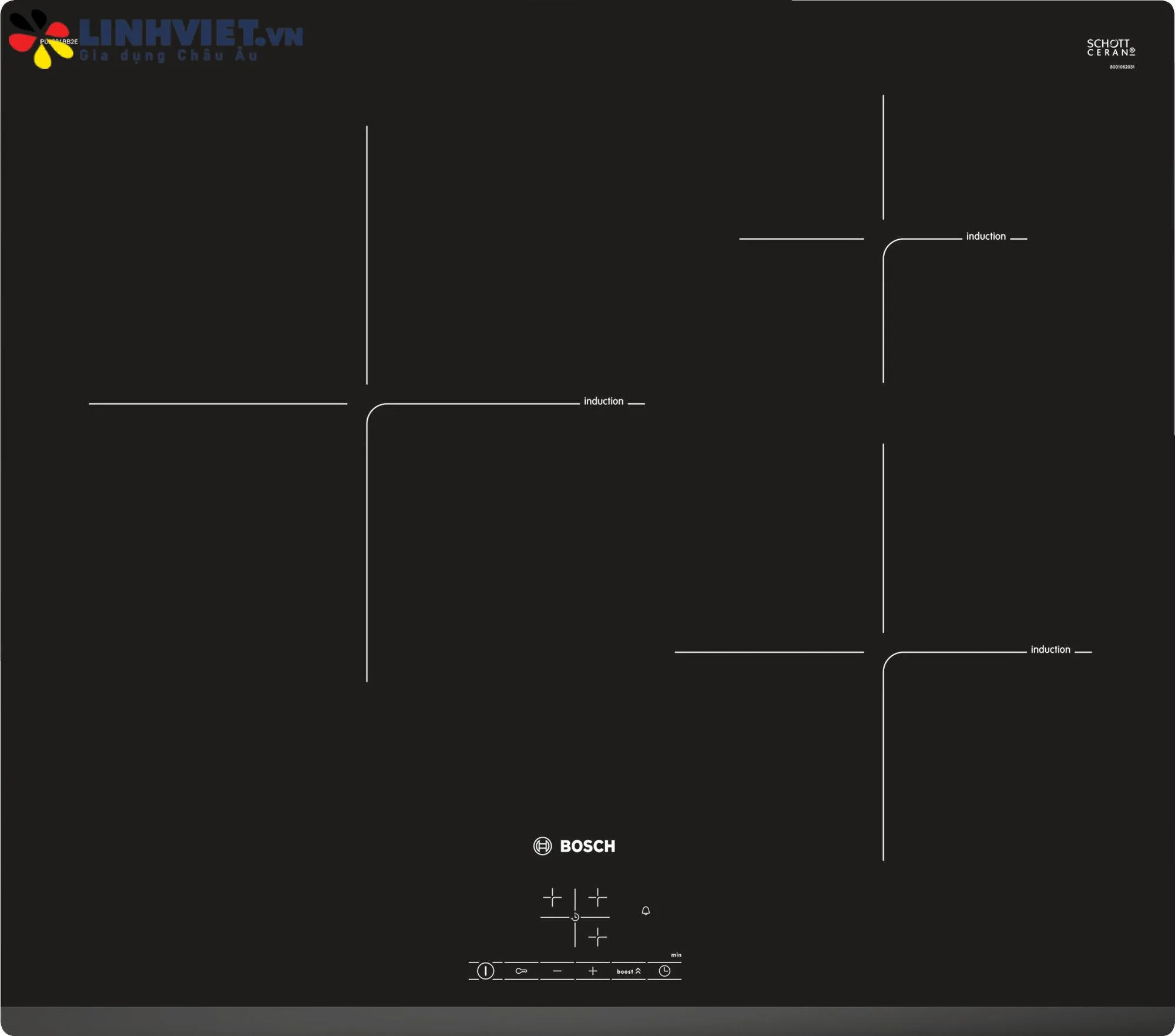Tap the clock timer icon

(664, 971)
